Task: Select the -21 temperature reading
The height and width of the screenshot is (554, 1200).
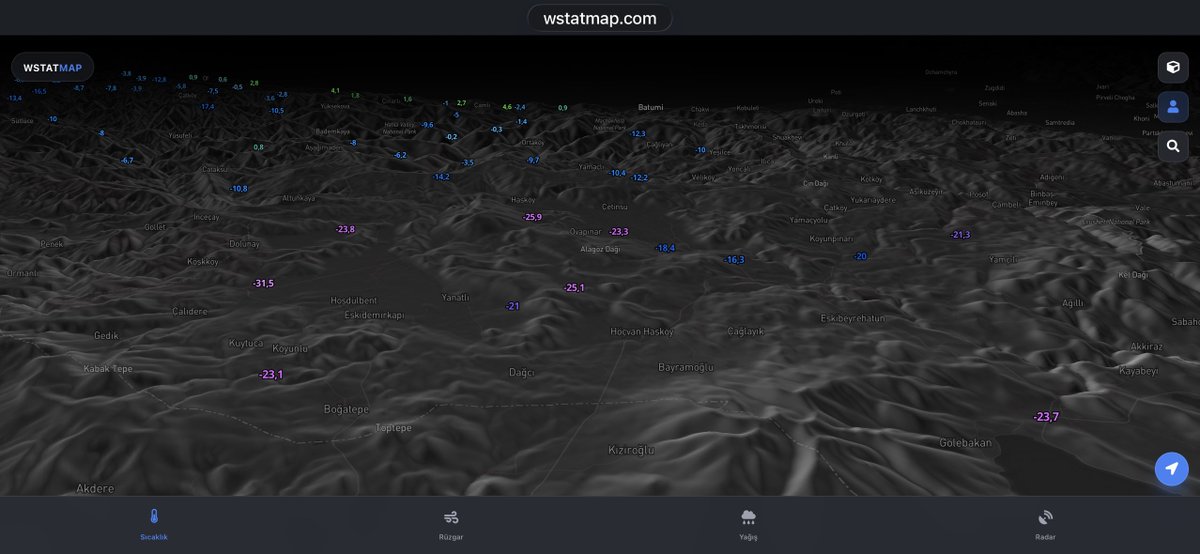Action: (x=513, y=306)
